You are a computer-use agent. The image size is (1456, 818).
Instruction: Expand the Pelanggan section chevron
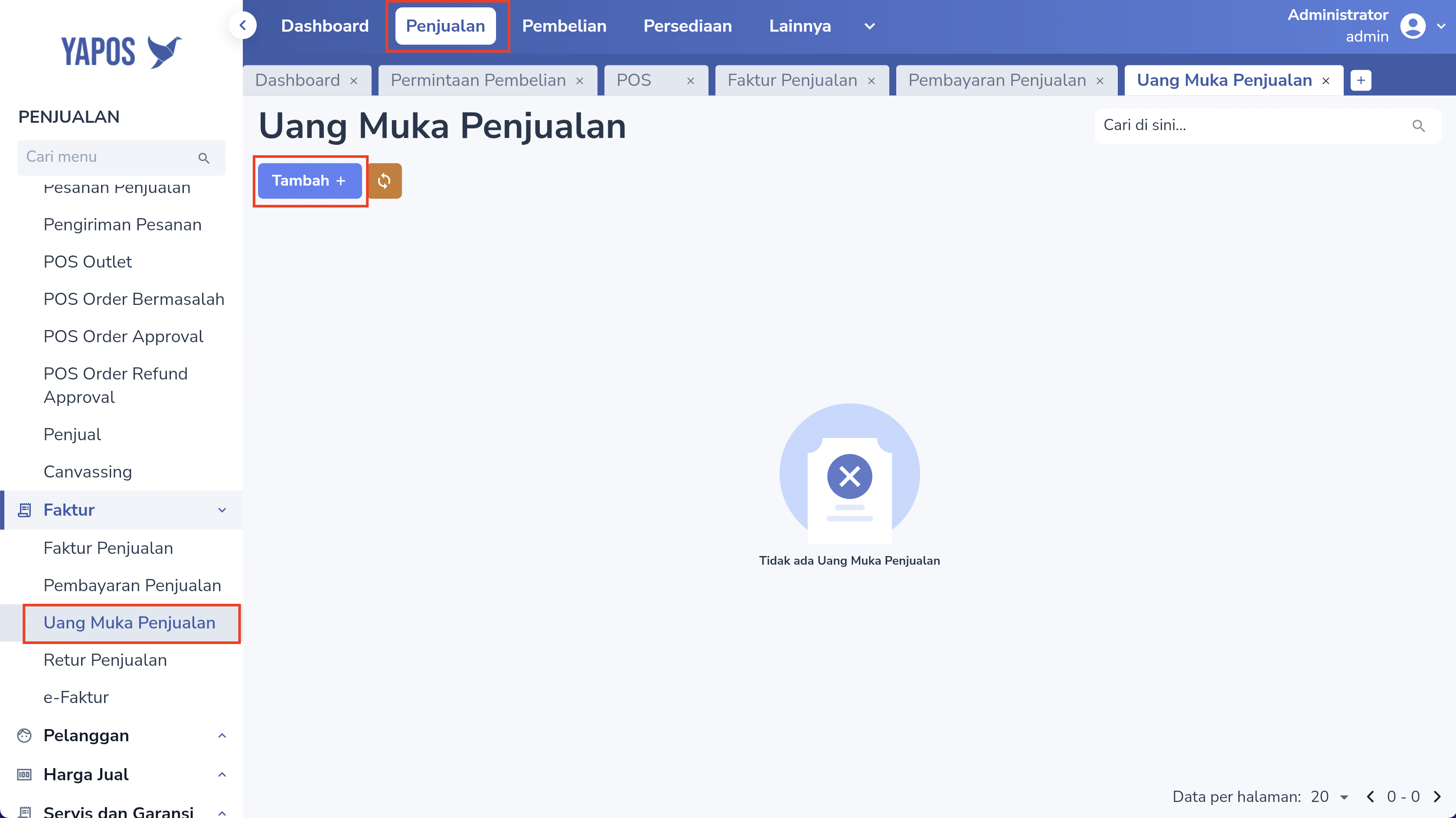tap(222, 736)
